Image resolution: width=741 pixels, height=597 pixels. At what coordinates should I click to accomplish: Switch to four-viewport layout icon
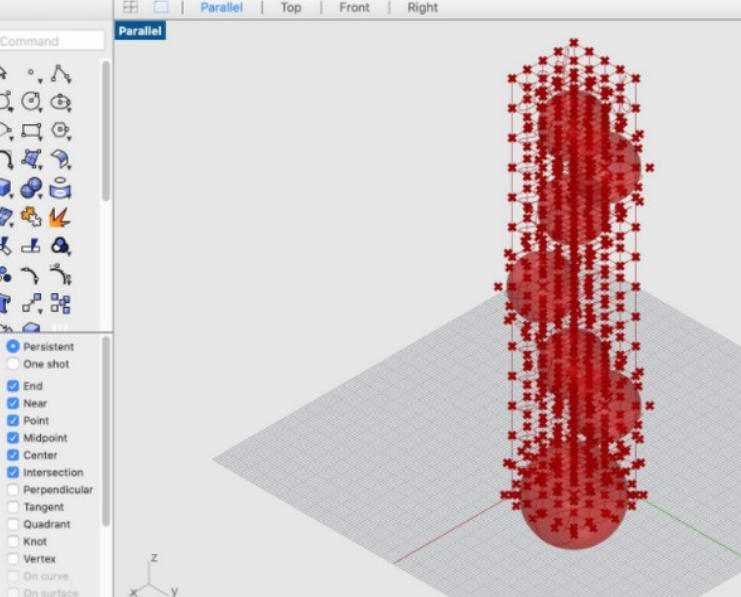pos(130,7)
